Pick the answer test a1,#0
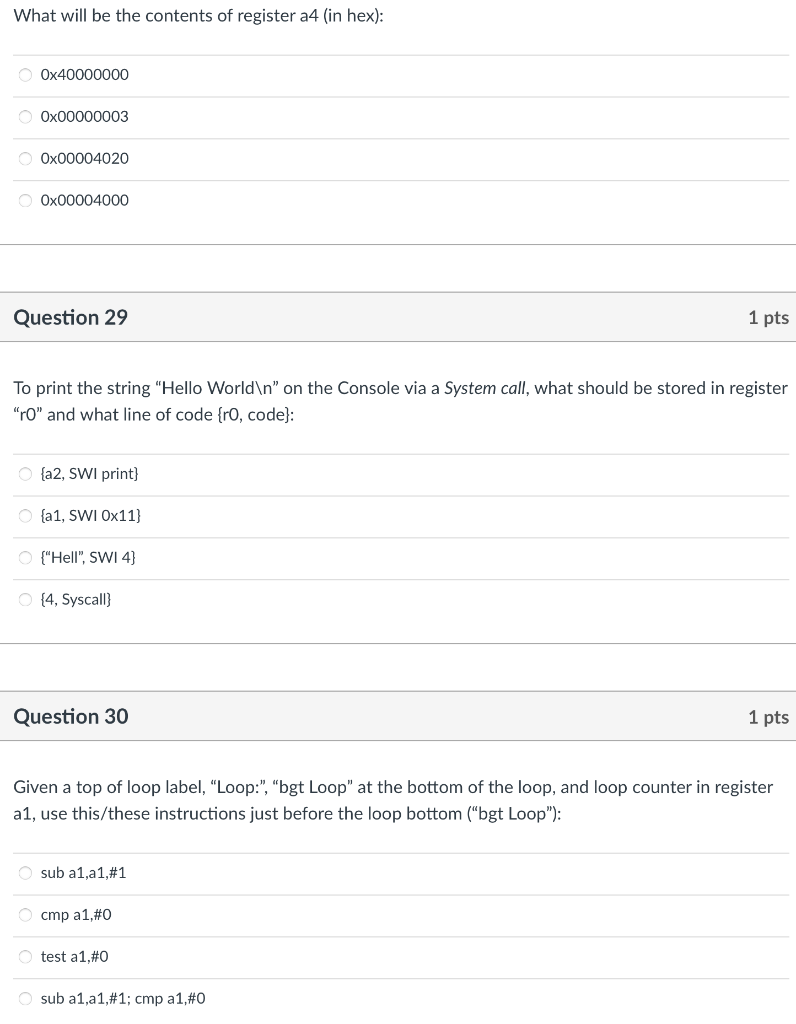 pyautogui.click(x=25, y=957)
